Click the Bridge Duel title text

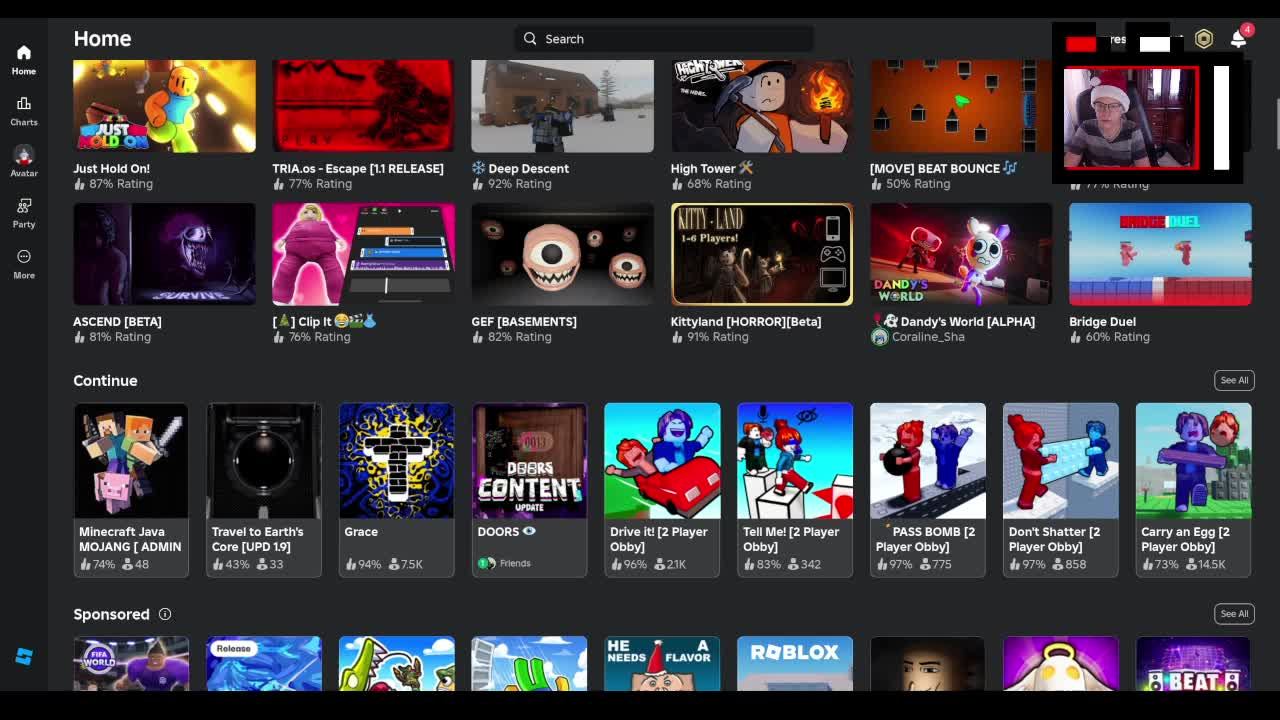point(1102,322)
